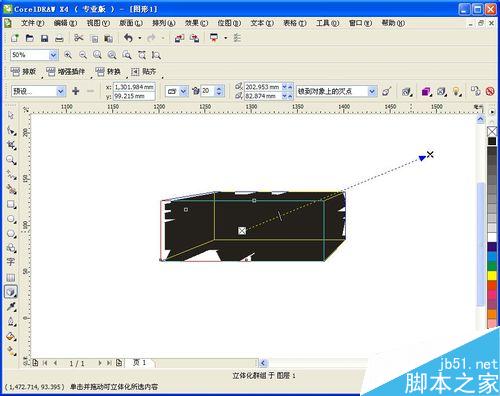
Task: Select the Freehand curve tool
Action: click(11, 174)
